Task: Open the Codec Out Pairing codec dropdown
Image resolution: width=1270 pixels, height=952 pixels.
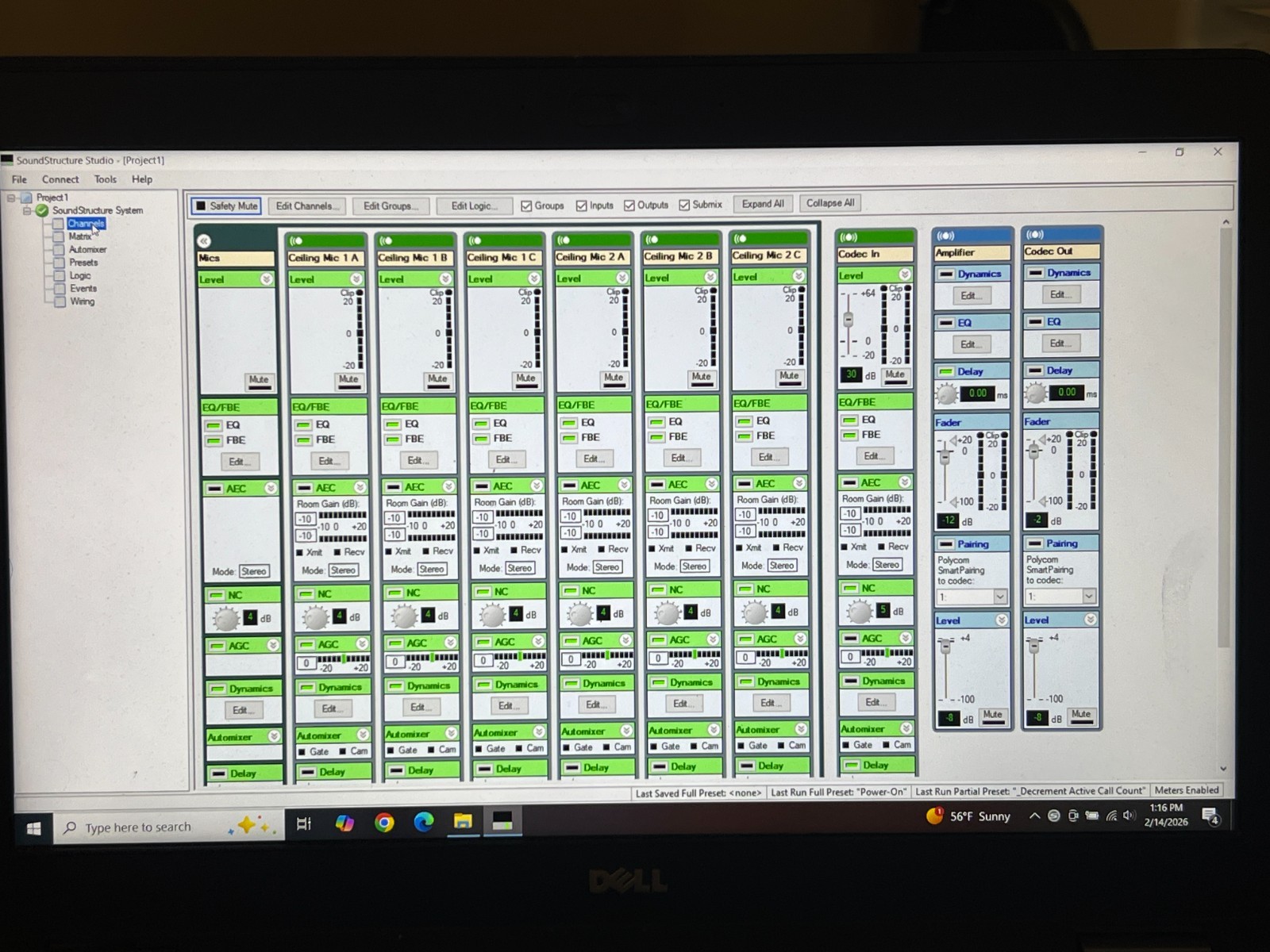Action: pos(1088,596)
